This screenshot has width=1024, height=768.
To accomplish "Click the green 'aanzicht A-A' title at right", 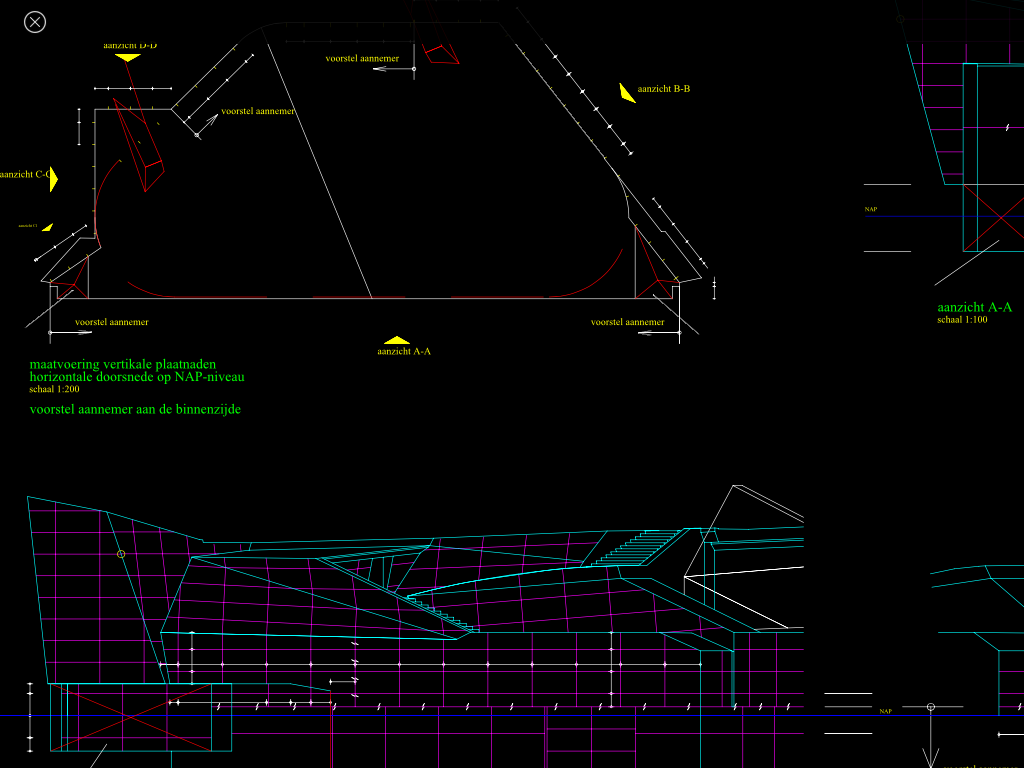I will click(x=974, y=307).
